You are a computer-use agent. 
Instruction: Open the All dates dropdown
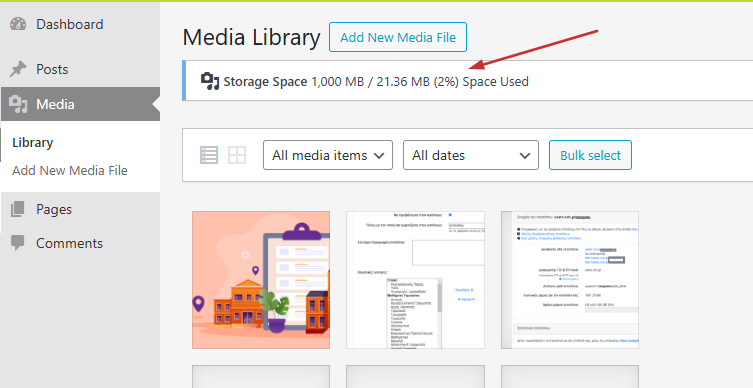point(471,155)
